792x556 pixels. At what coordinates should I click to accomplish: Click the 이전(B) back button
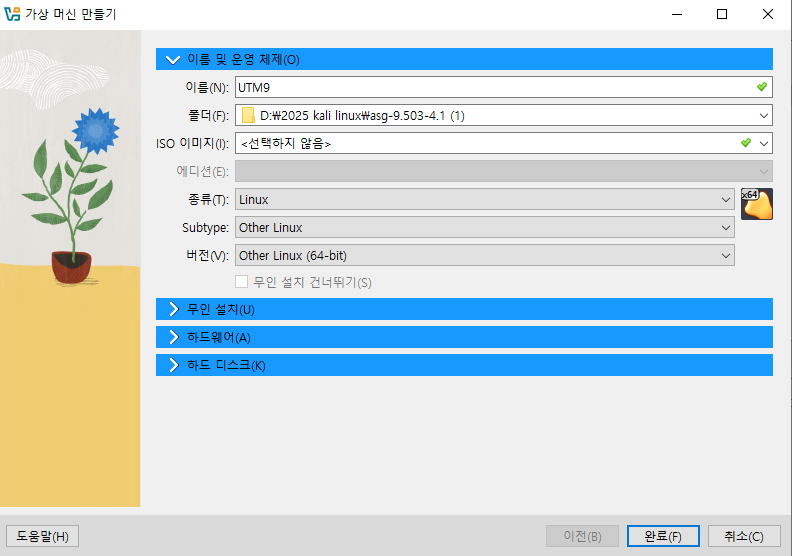tap(582, 536)
